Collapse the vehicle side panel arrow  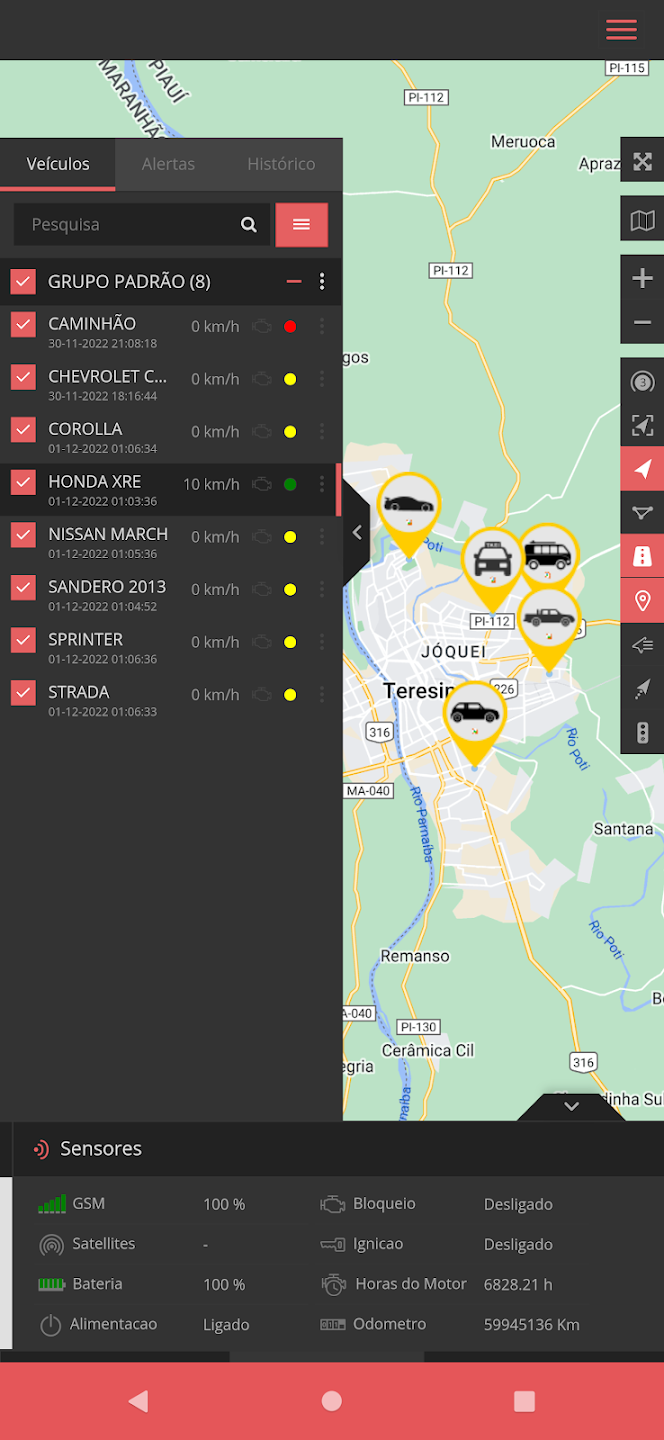[x=357, y=533]
